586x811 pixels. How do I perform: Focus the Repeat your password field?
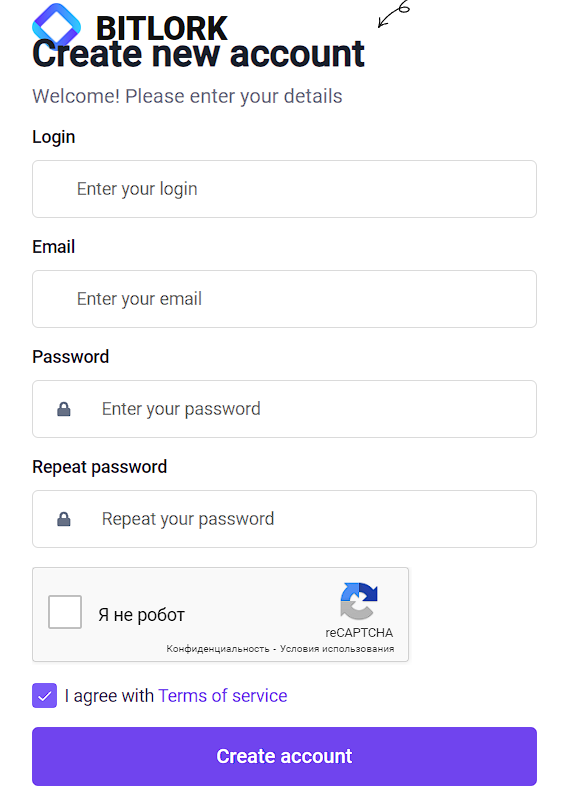click(284, 519)
